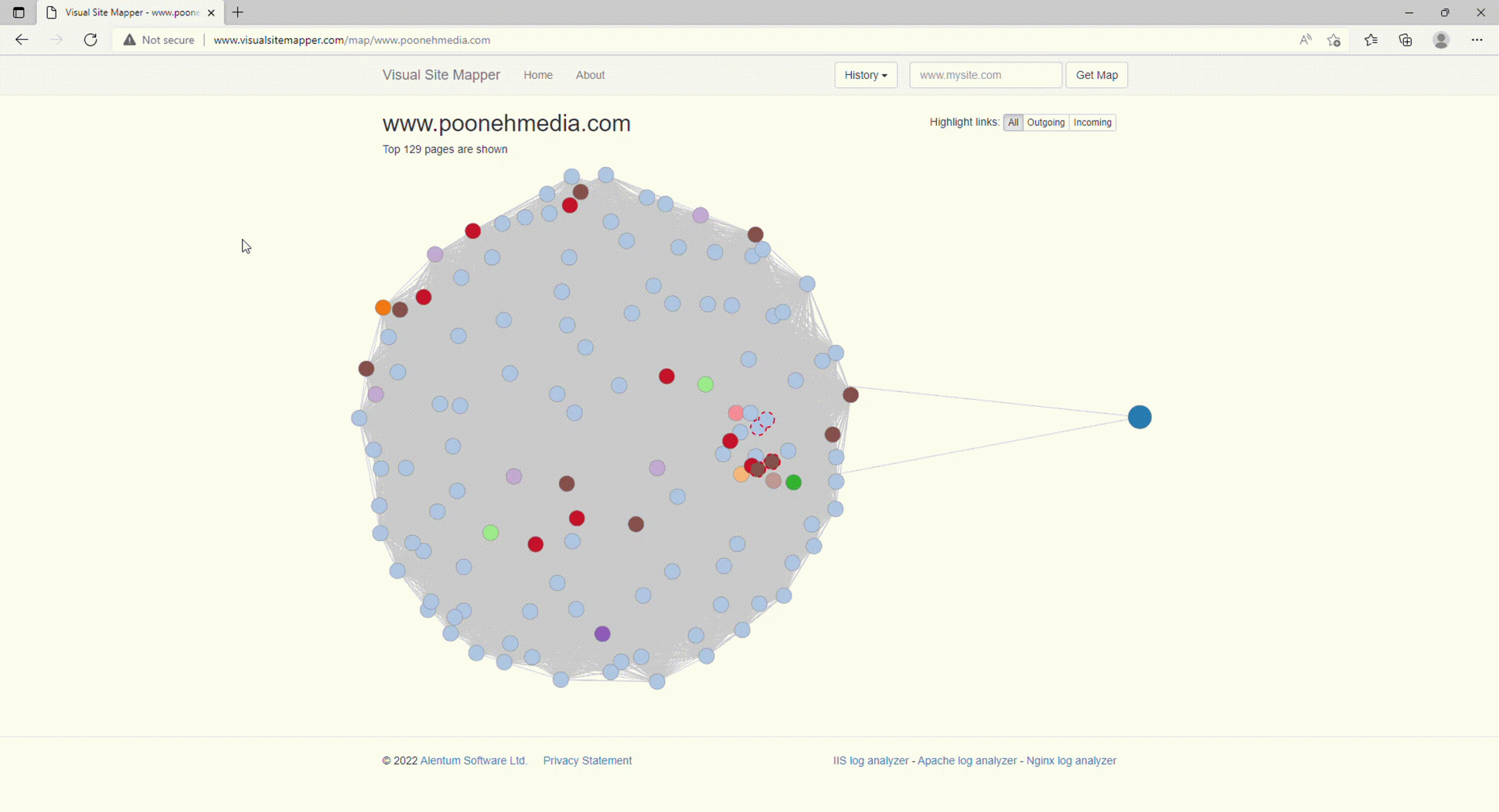The image size is (1499, 812).
Task: Click the browser address bar URL
Action: tap(351, 40)
